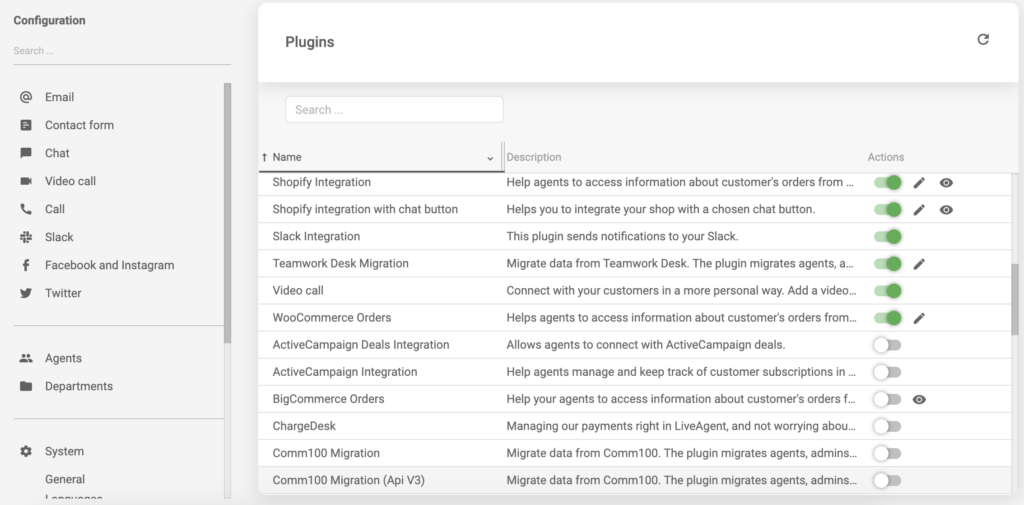Viewport: 1024px width, 505px height.
Task: Click the refresh icon in Plugins header
Action: point(982,40)
